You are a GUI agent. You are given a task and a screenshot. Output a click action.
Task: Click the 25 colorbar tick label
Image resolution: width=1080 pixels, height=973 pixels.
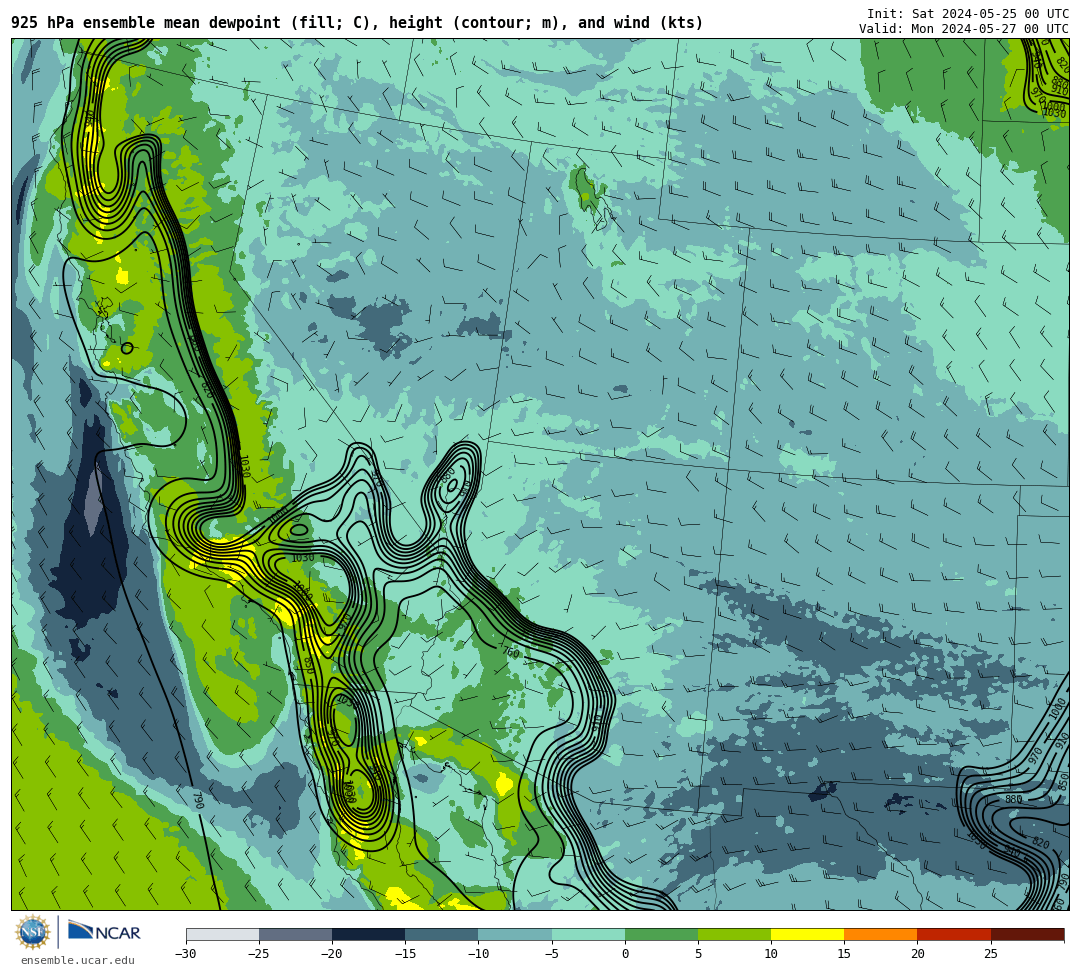tap(990, 954)
